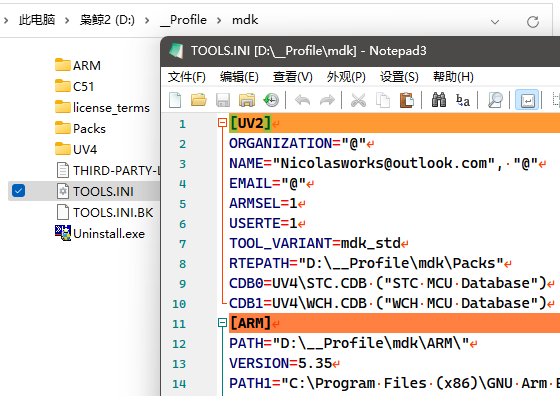Select the license_terms folder
560x396 pixels.
[x=102, y=107]
